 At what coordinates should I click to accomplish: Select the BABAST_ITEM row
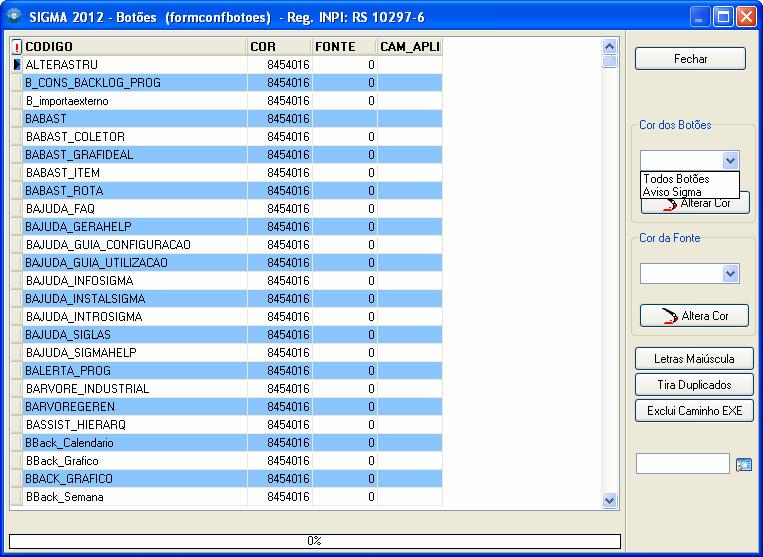point(232,173)
